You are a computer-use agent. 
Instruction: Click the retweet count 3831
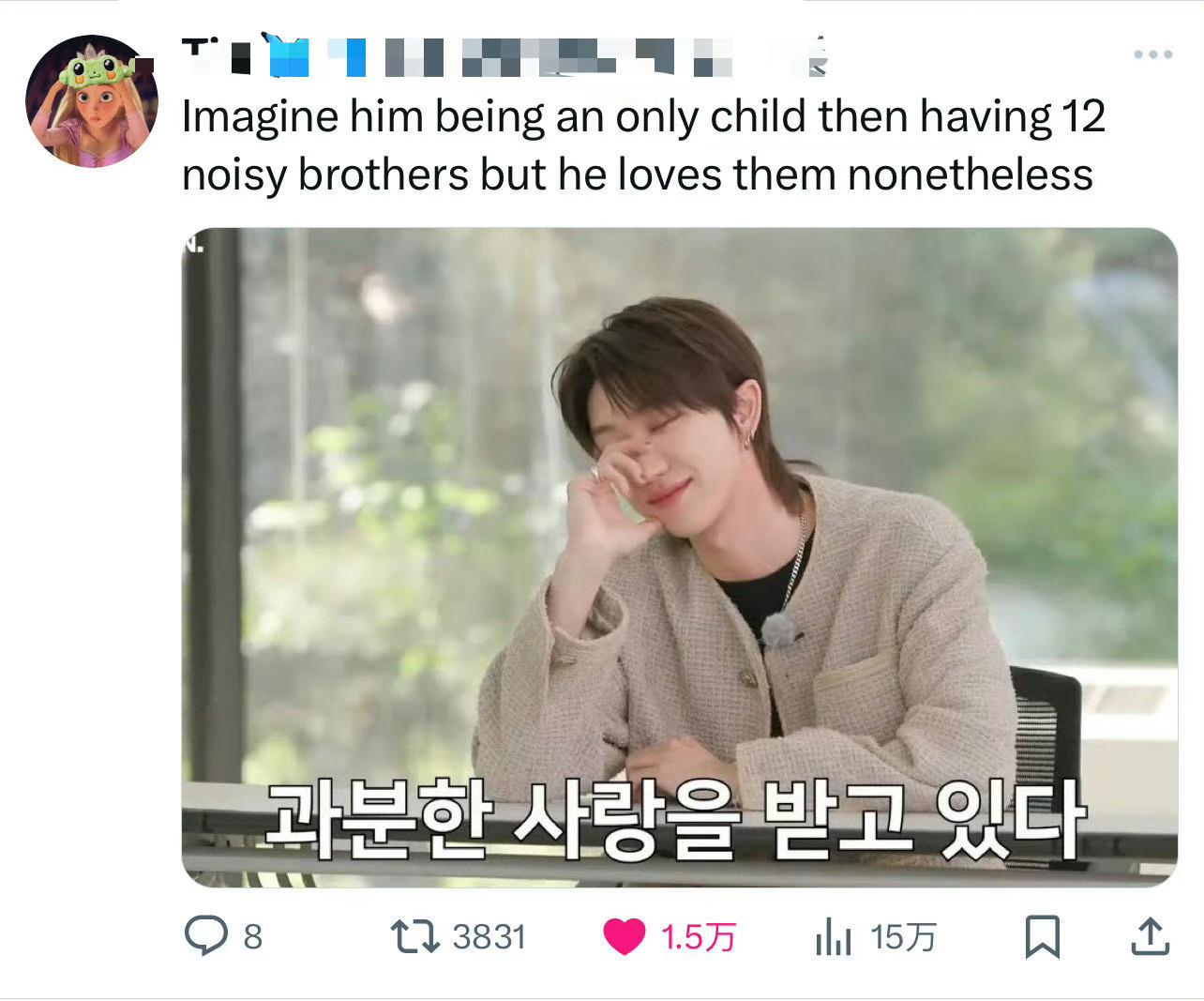[489, 936]
